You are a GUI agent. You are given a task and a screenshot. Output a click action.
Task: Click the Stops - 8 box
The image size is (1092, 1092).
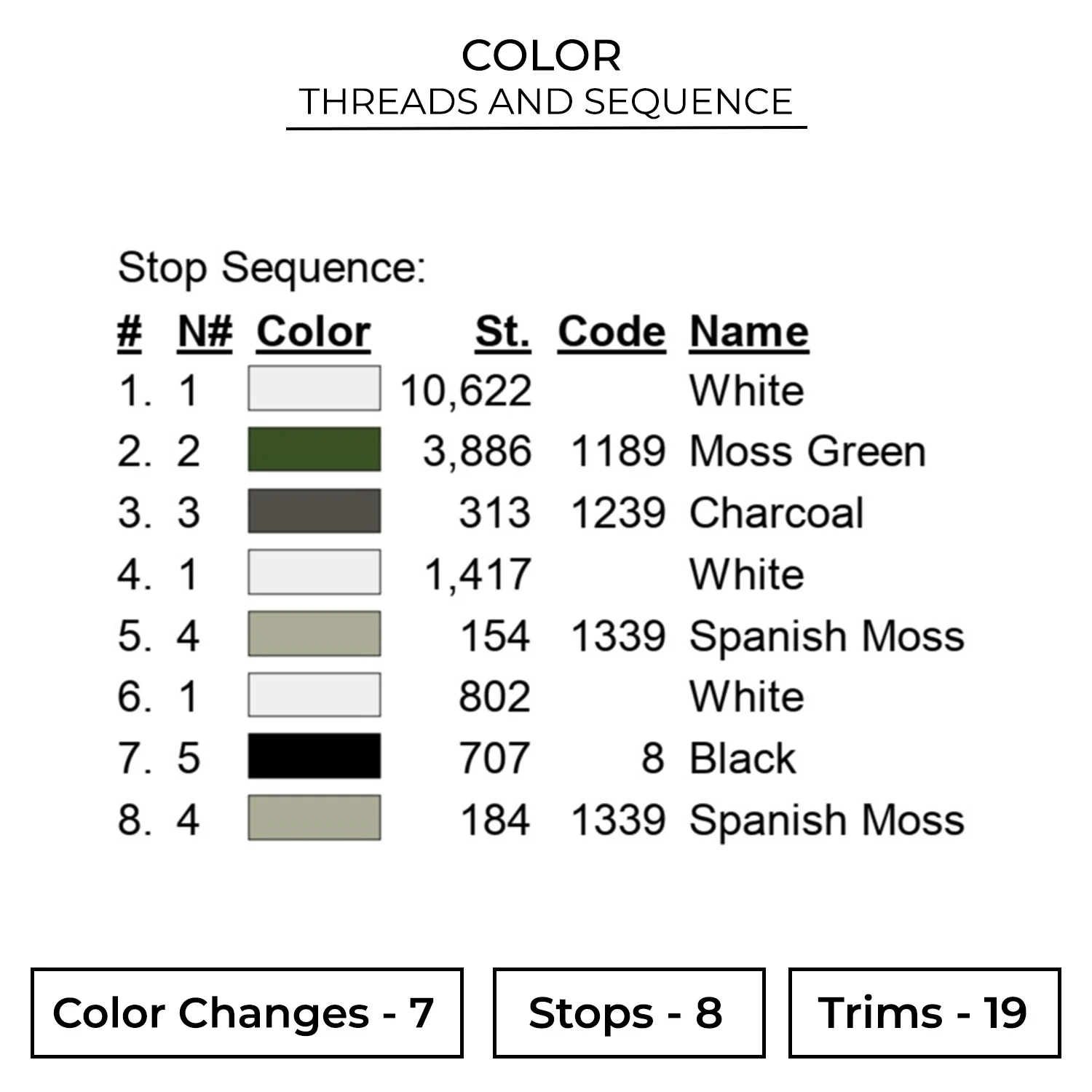tap(628, 1013)
